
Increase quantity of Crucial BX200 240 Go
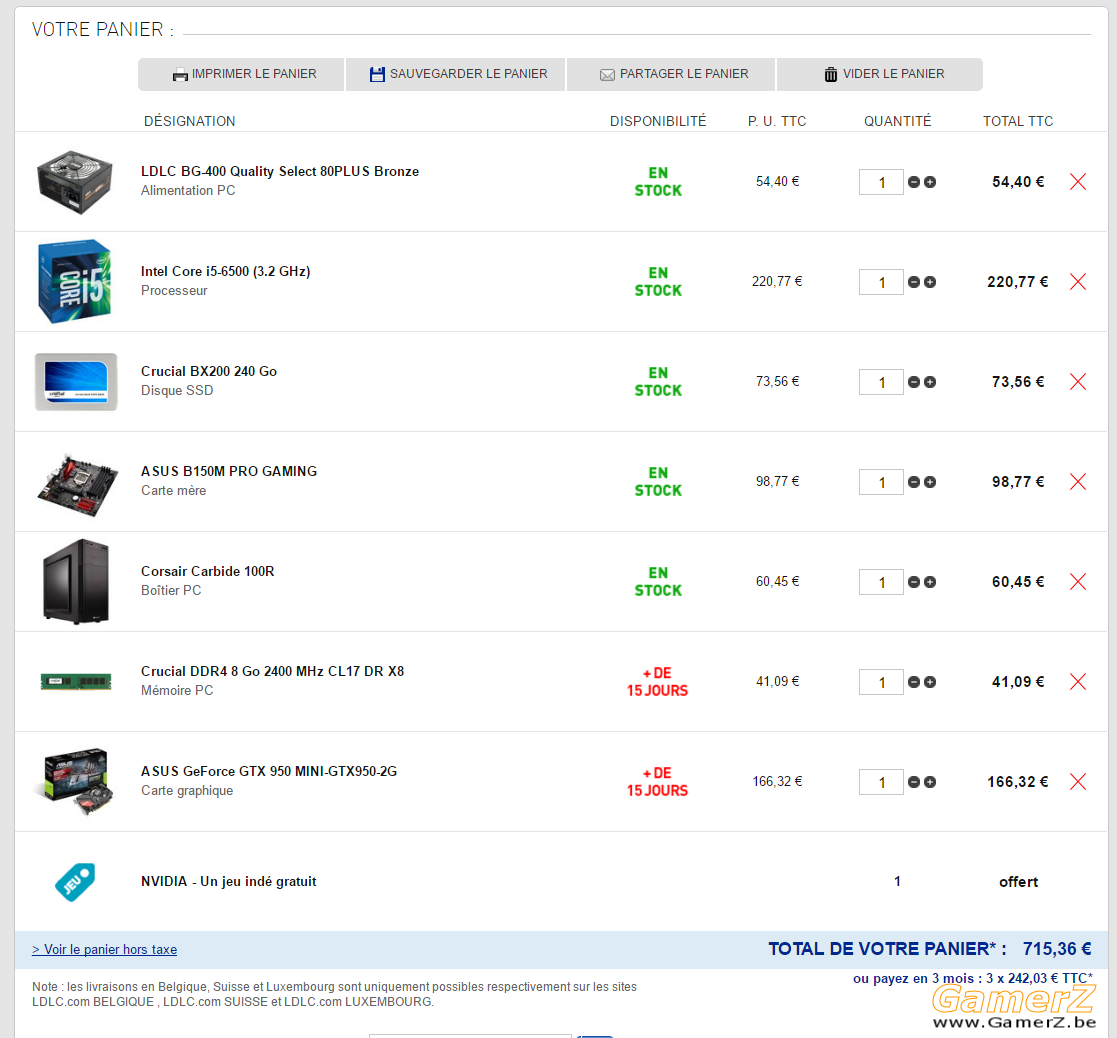click(x=930, y=382)
